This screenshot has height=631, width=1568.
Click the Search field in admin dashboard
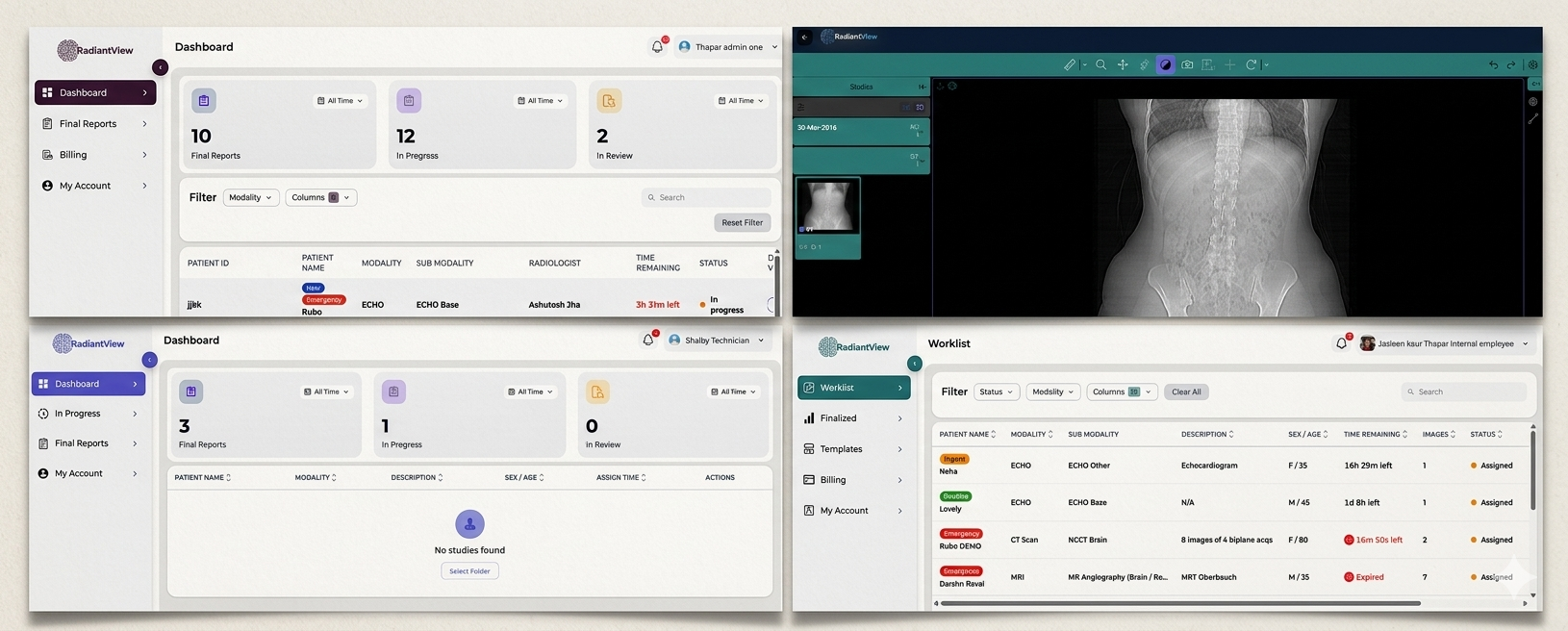pyautogui.click(x=706, y=197)
